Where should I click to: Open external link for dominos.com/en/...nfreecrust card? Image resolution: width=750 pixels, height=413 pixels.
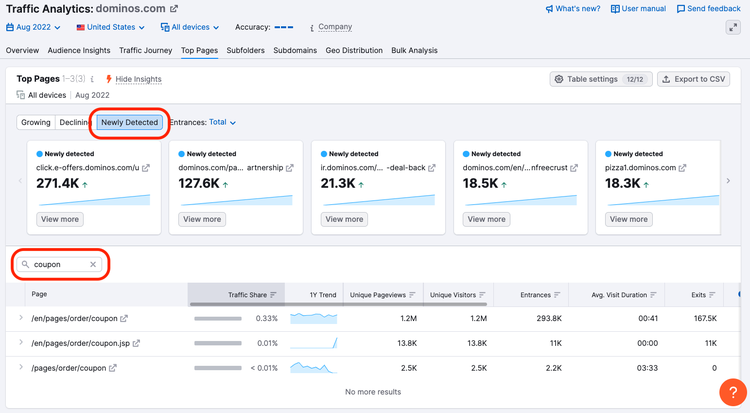click(x=574, y=168)
